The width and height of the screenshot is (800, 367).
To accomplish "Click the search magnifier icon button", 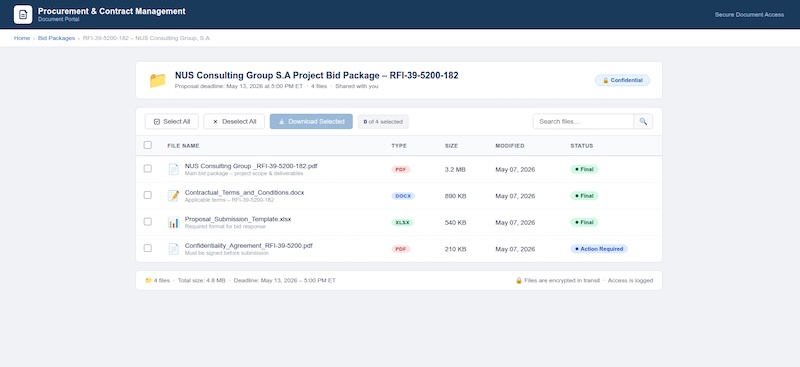I will 643,121.
